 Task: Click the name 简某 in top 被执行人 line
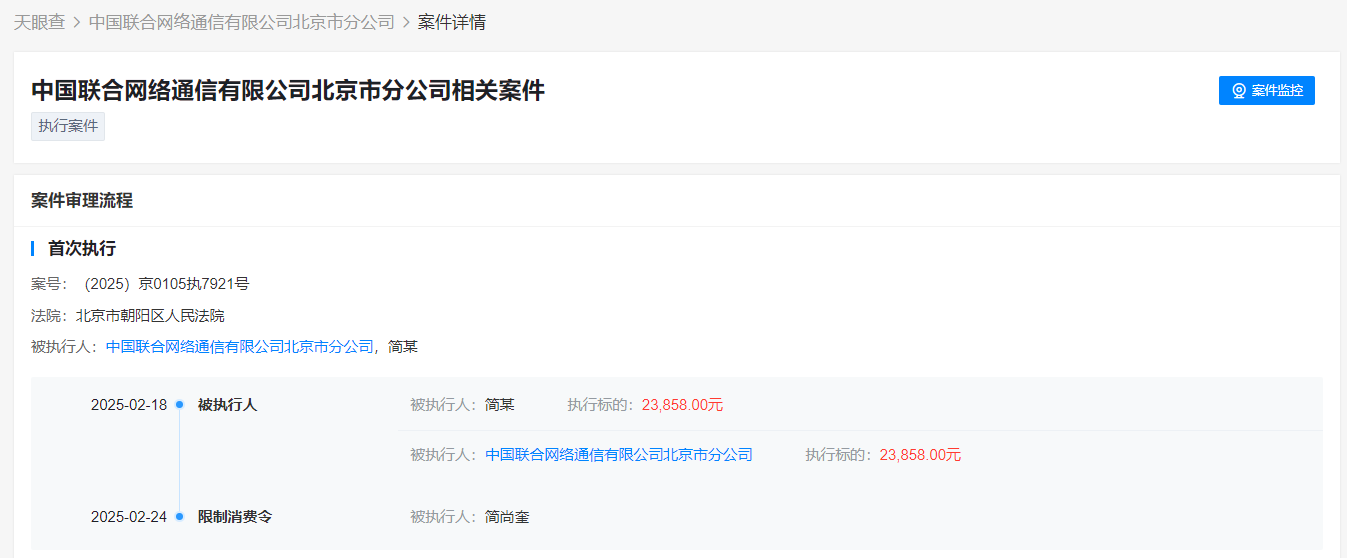(403, 347)
